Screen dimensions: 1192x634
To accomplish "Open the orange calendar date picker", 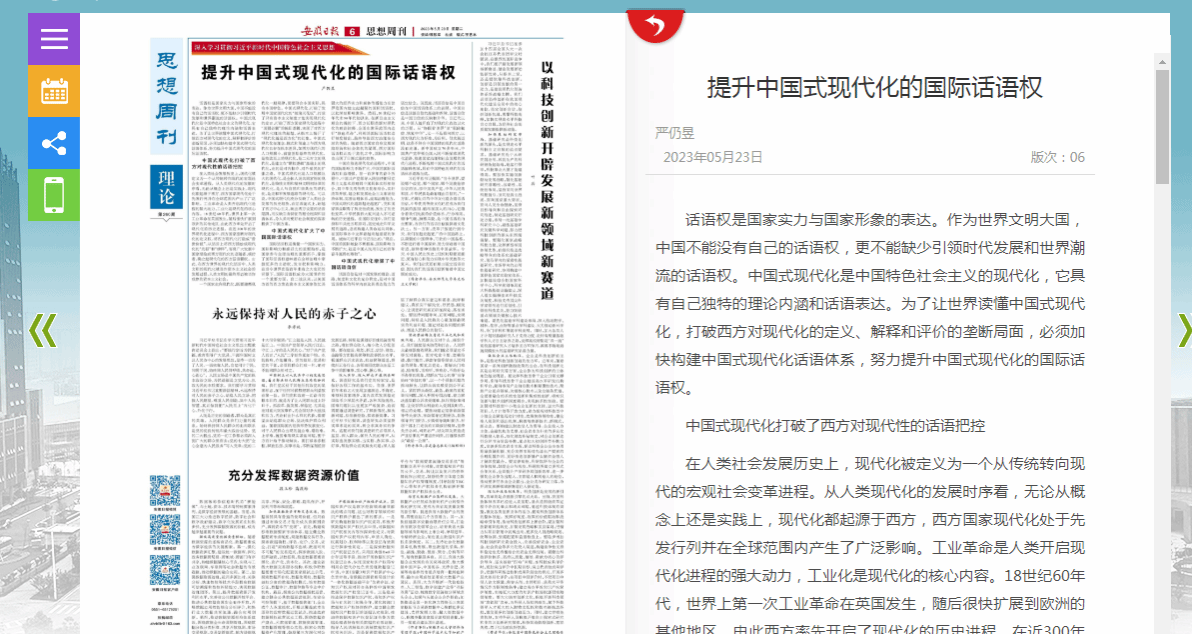I will click(54, 91).
